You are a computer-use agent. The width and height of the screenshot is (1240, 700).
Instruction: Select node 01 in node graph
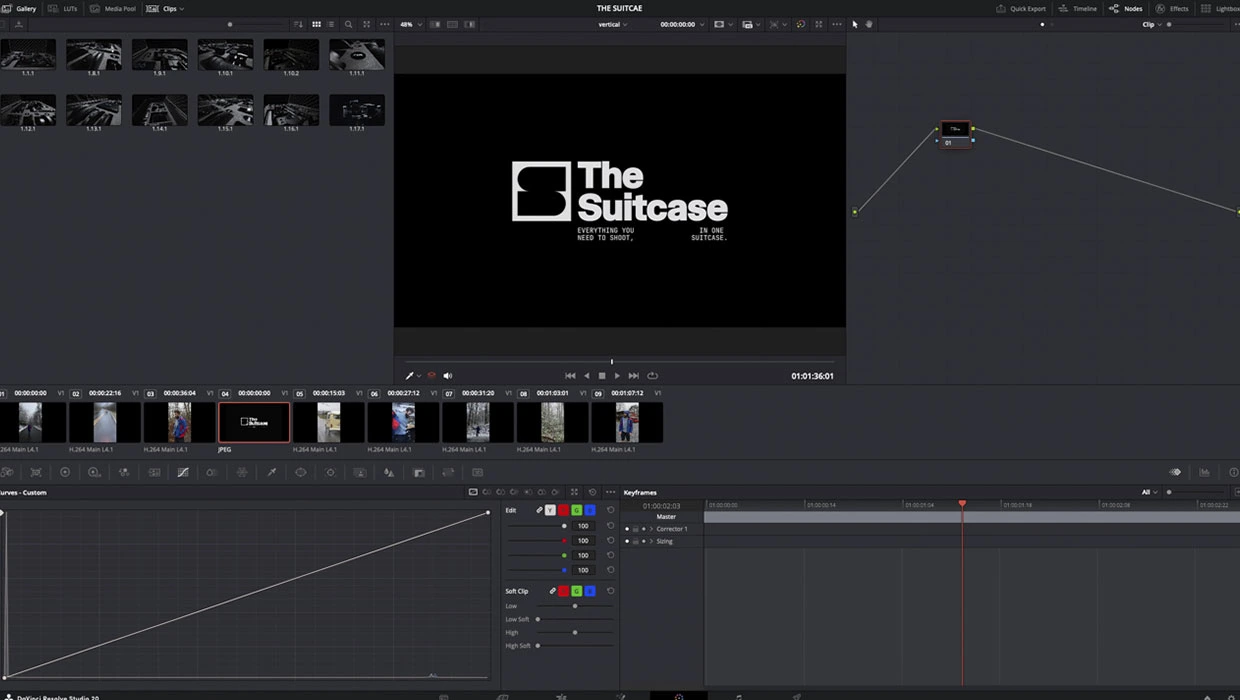pos(955,135)
